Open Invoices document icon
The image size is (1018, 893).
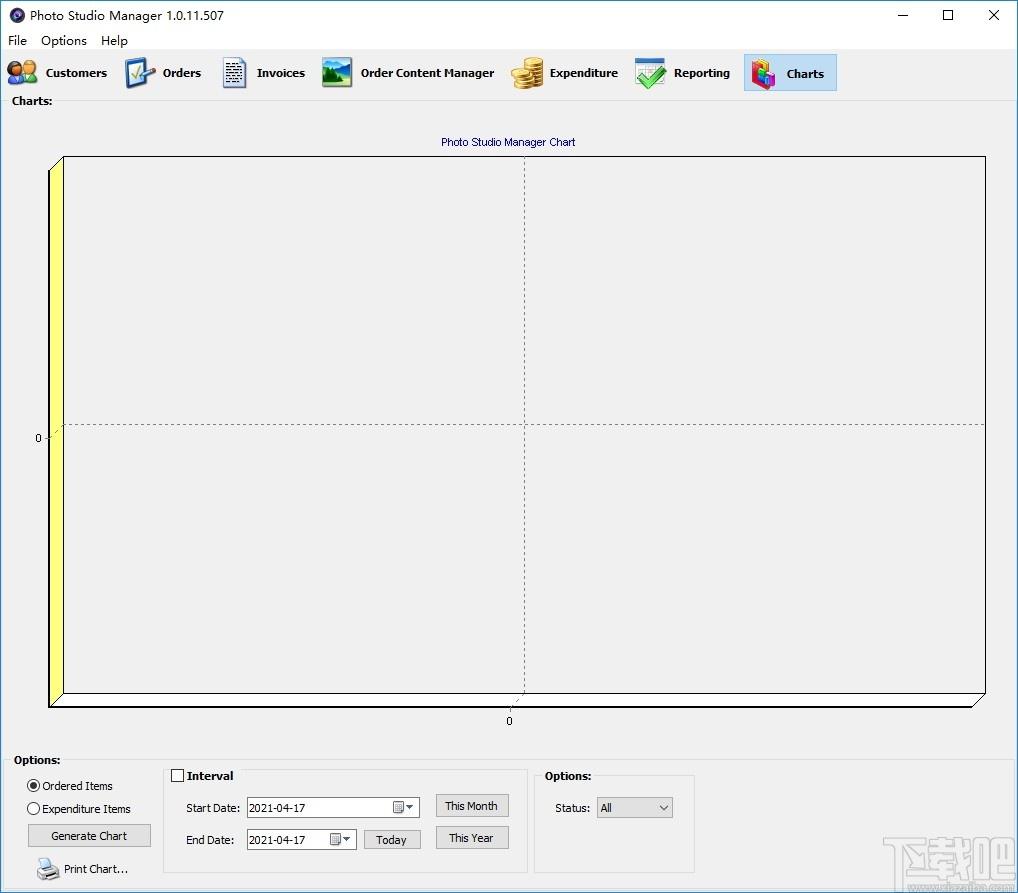coord(234,73)
